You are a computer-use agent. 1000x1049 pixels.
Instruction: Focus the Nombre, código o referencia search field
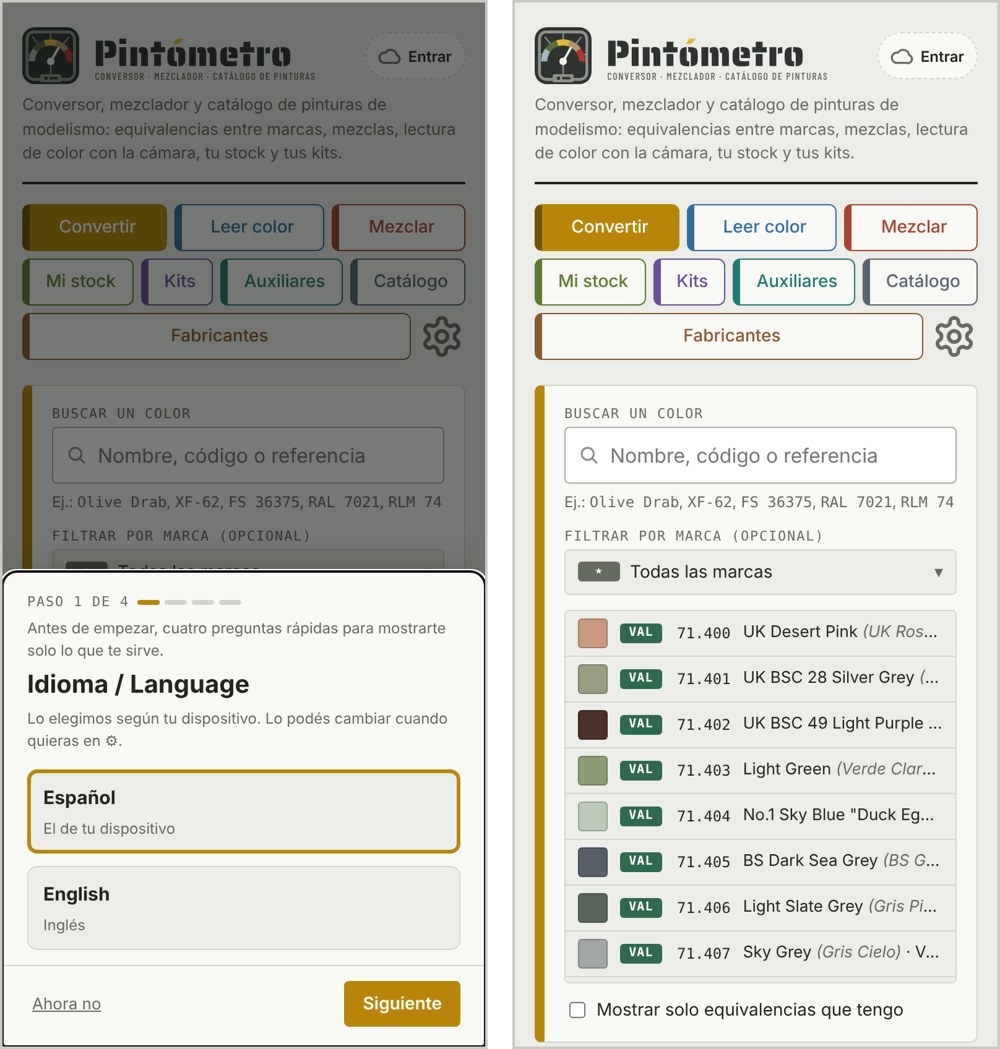(760, 456)
